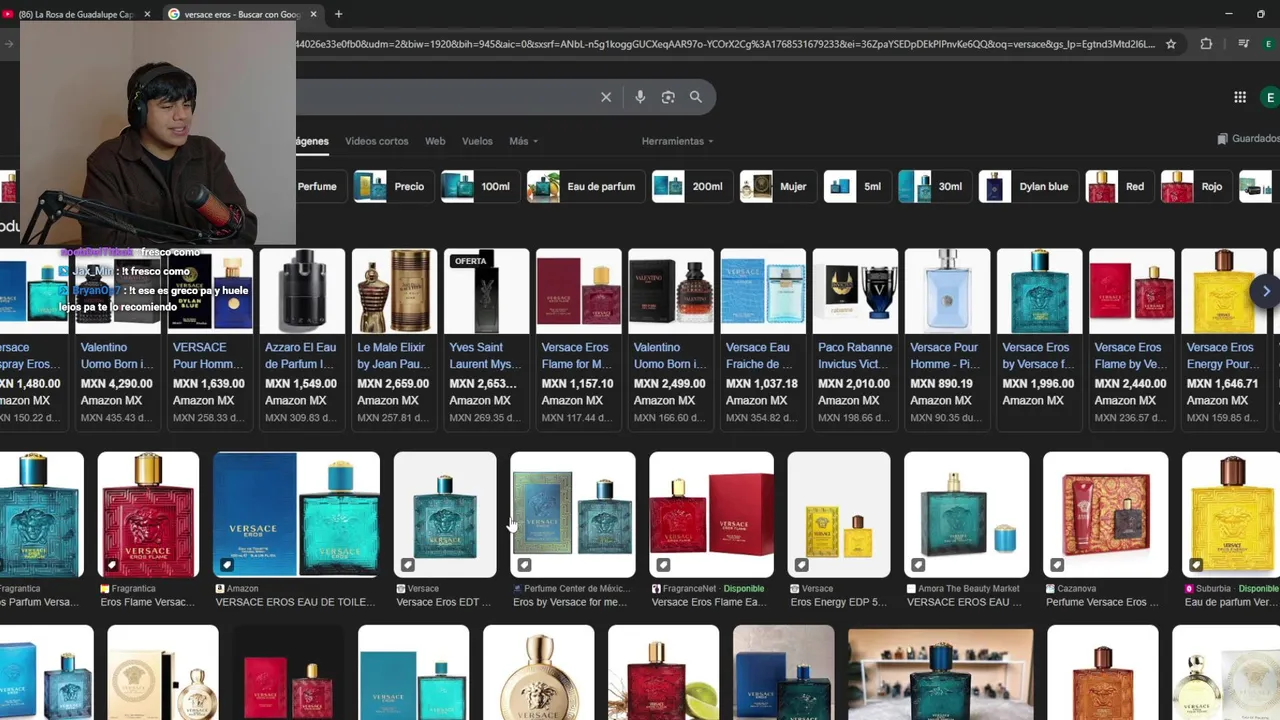Viewport: 1280px width, 720px height.
Task: Choose the Rojo filter chip
Action: click(x=1196, y=186)
